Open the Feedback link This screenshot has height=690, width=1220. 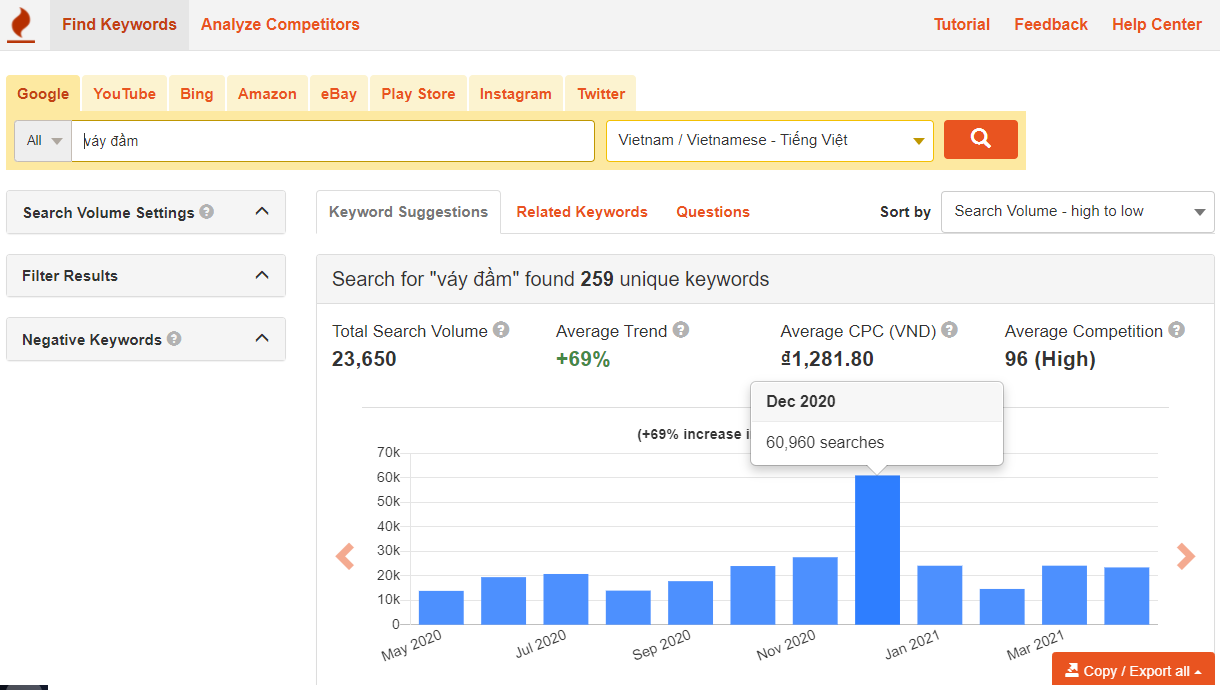(1051, 25)
